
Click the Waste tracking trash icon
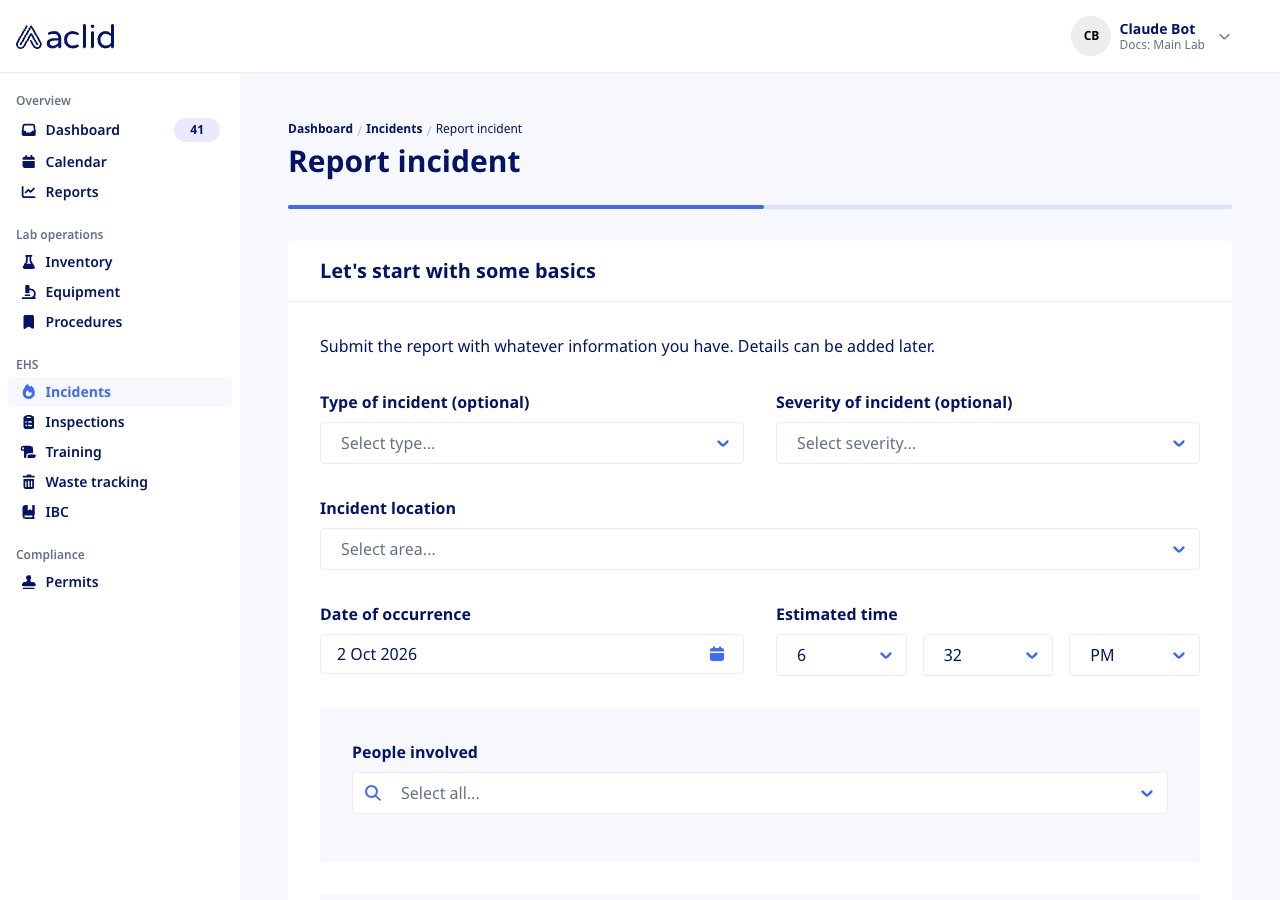point(29,482)
